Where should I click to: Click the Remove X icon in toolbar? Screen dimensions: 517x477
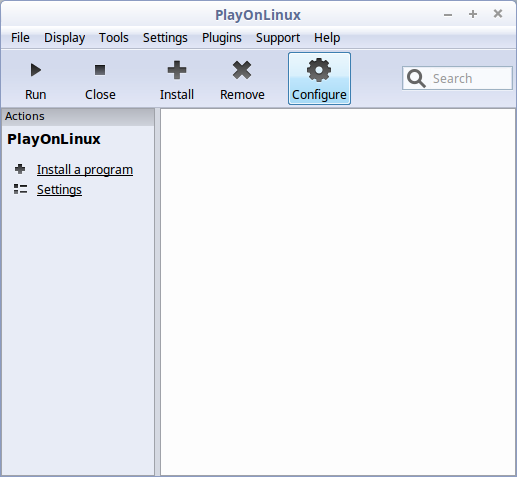(242, 70)
